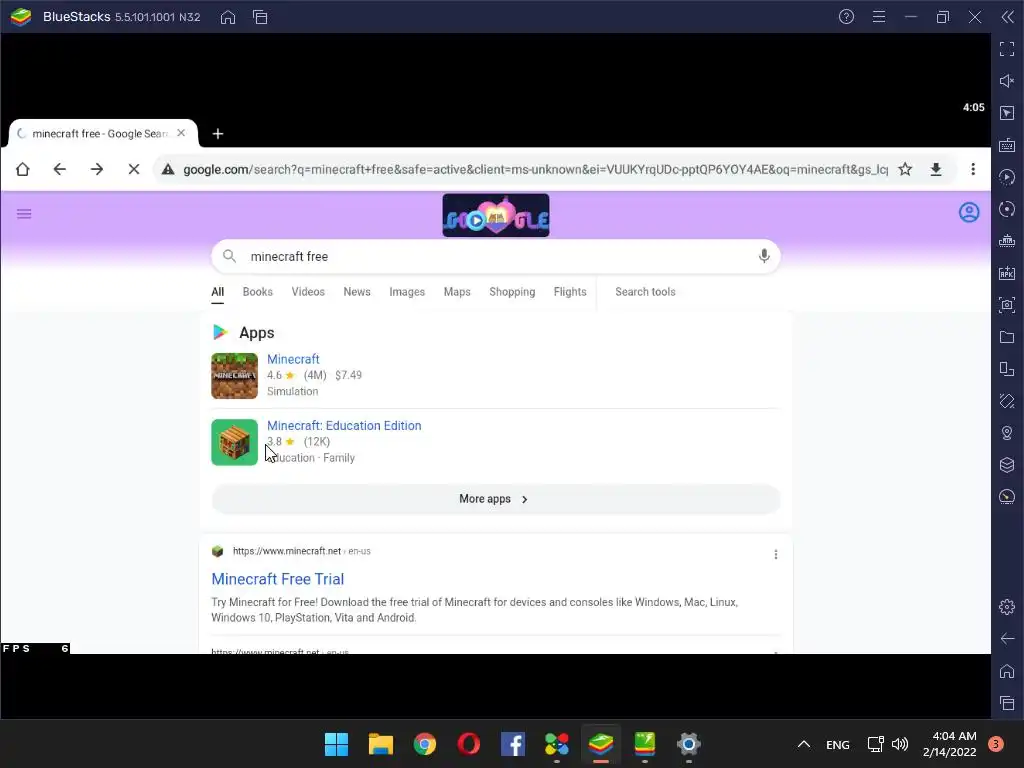The height and width of the screenshot is (768, 1024).
Task: Open BlueStacks help icon
Action: (x=846, y=17)
